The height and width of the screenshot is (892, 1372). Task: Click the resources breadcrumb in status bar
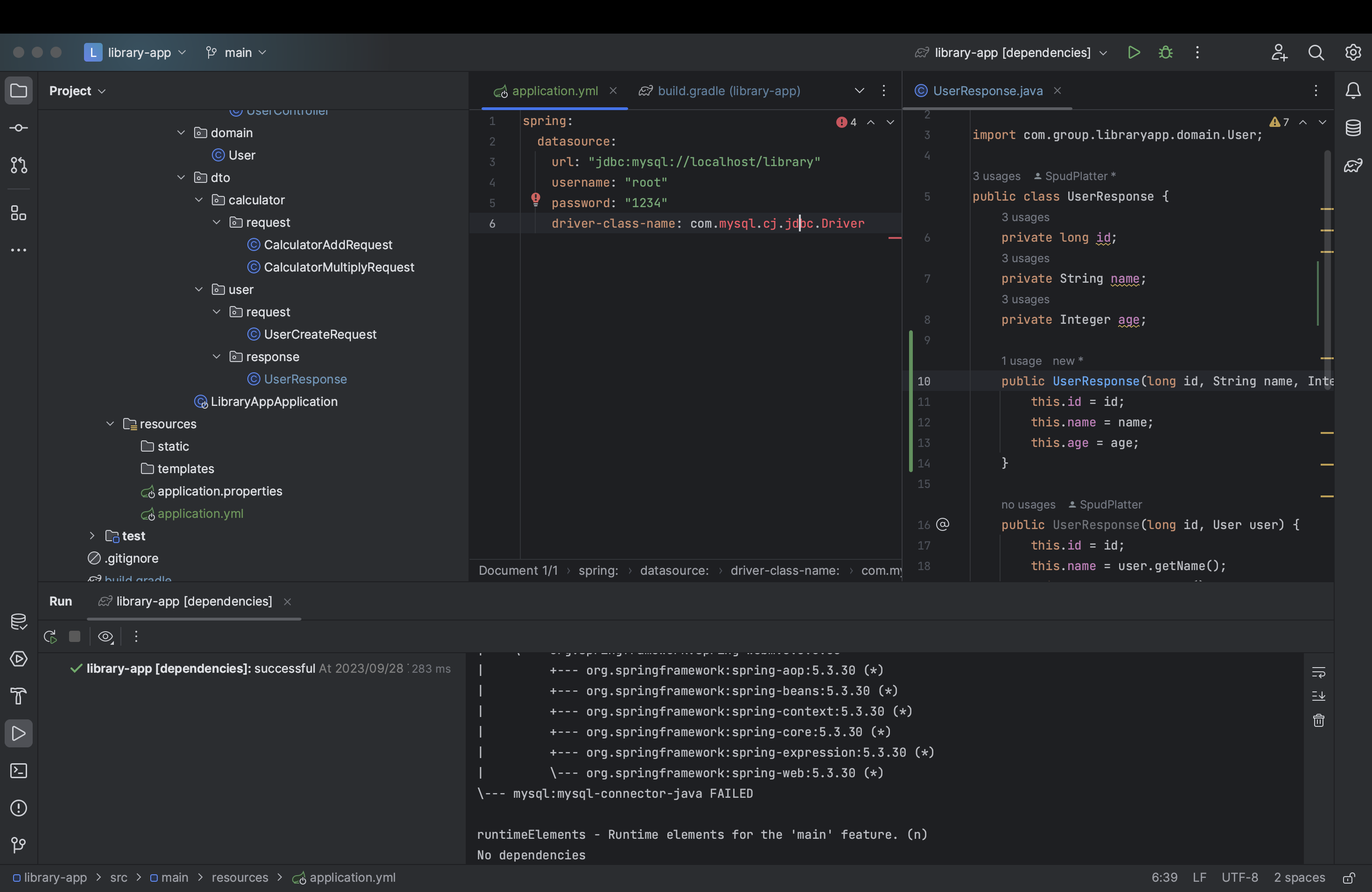pos(240,878)
